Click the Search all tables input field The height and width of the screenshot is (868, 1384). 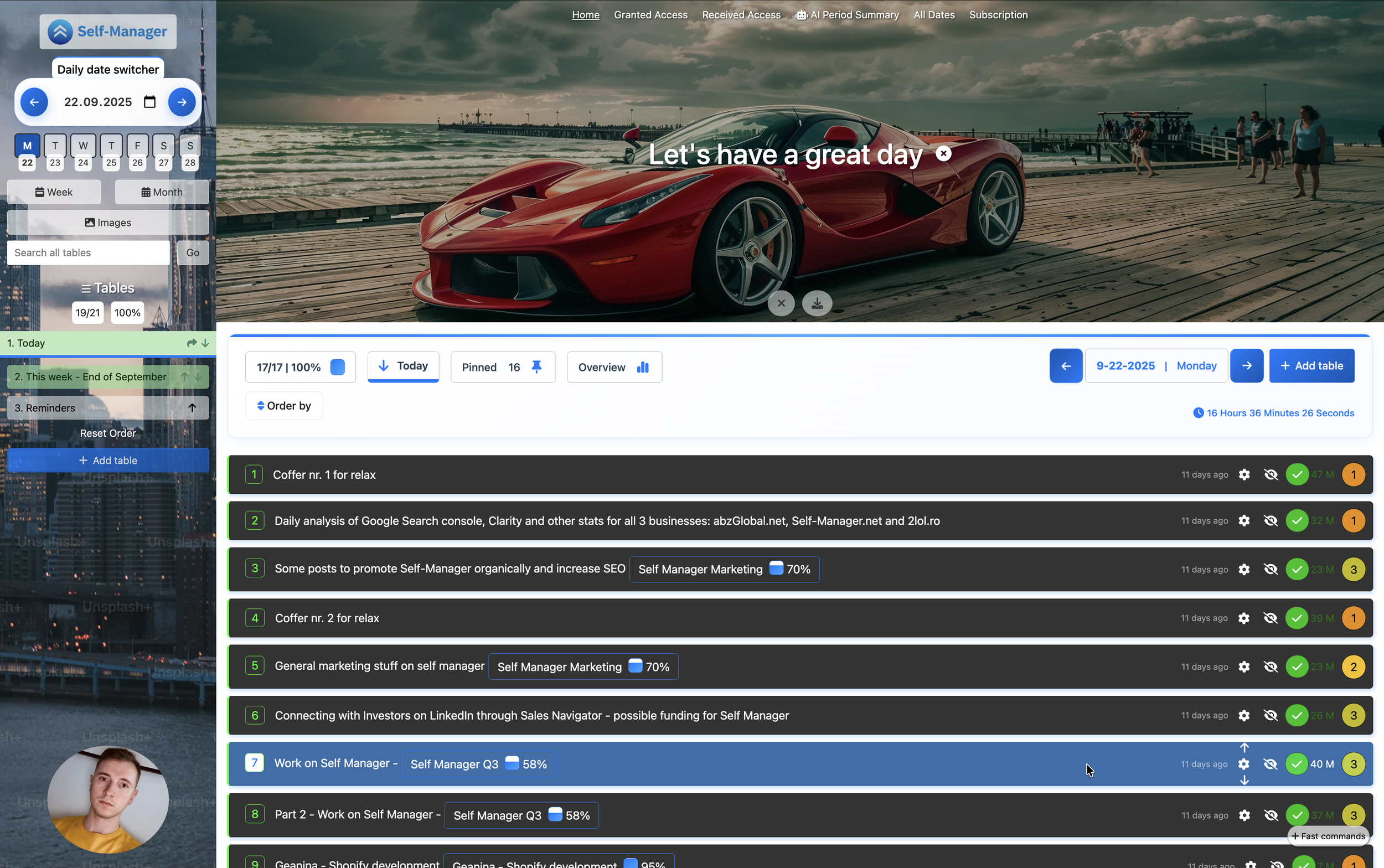pos(88,252)
